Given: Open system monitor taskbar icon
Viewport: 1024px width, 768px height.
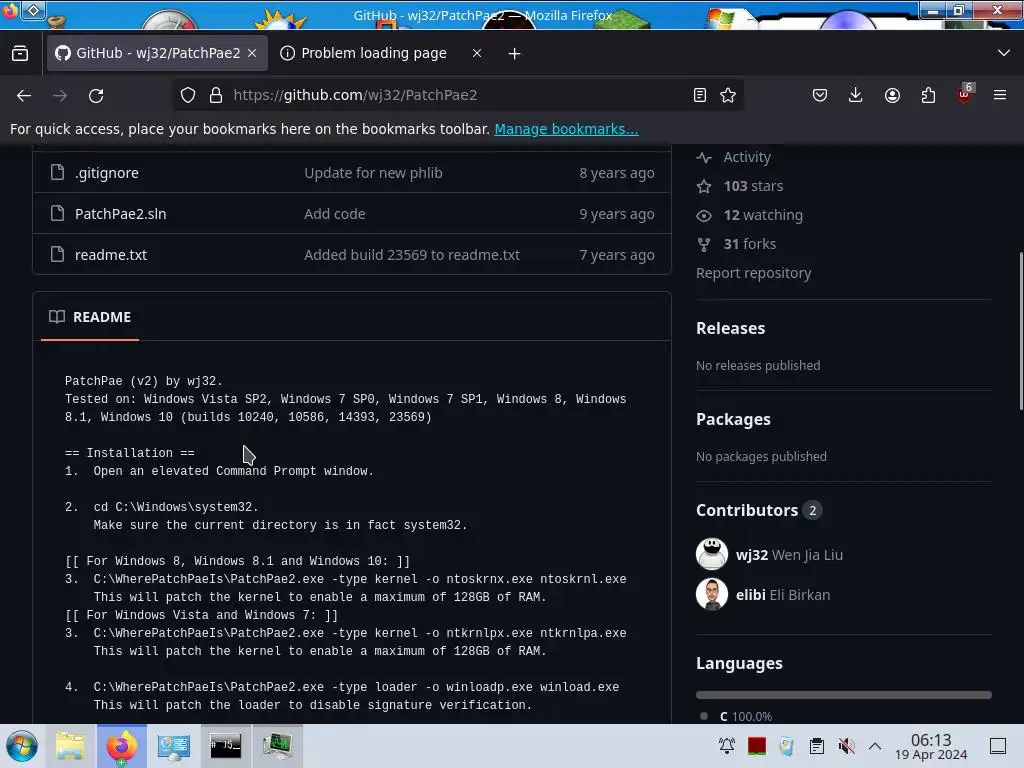Looking at the screenshot, I should coord(277,746).
